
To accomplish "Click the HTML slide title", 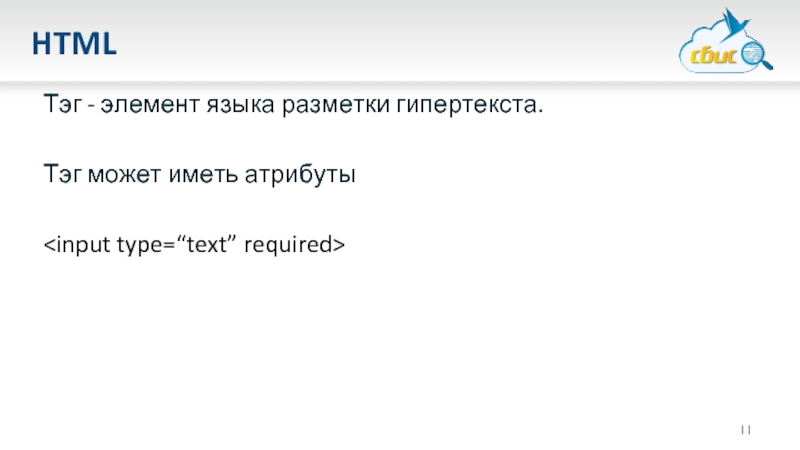I will coord(74,44).
